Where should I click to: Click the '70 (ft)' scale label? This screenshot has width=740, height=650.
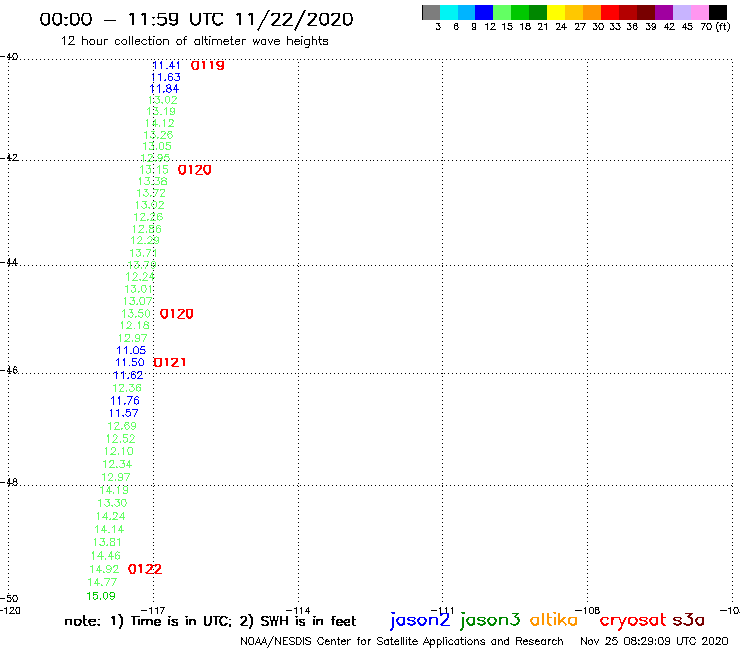click(x=715, y=27)
